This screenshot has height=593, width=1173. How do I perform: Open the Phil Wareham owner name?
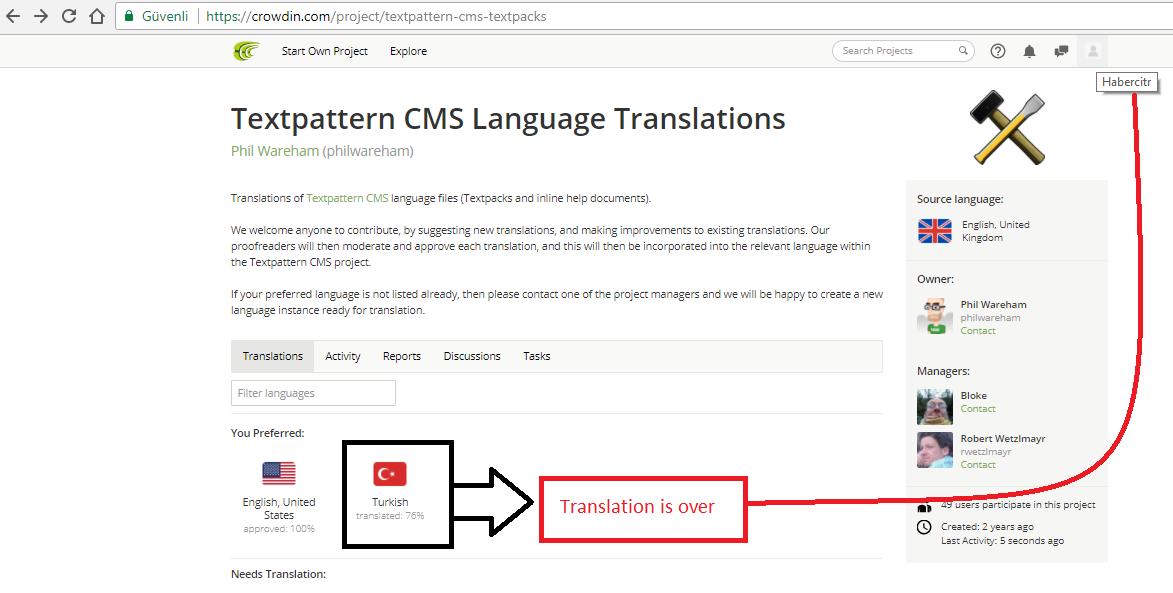click(993, 304)
